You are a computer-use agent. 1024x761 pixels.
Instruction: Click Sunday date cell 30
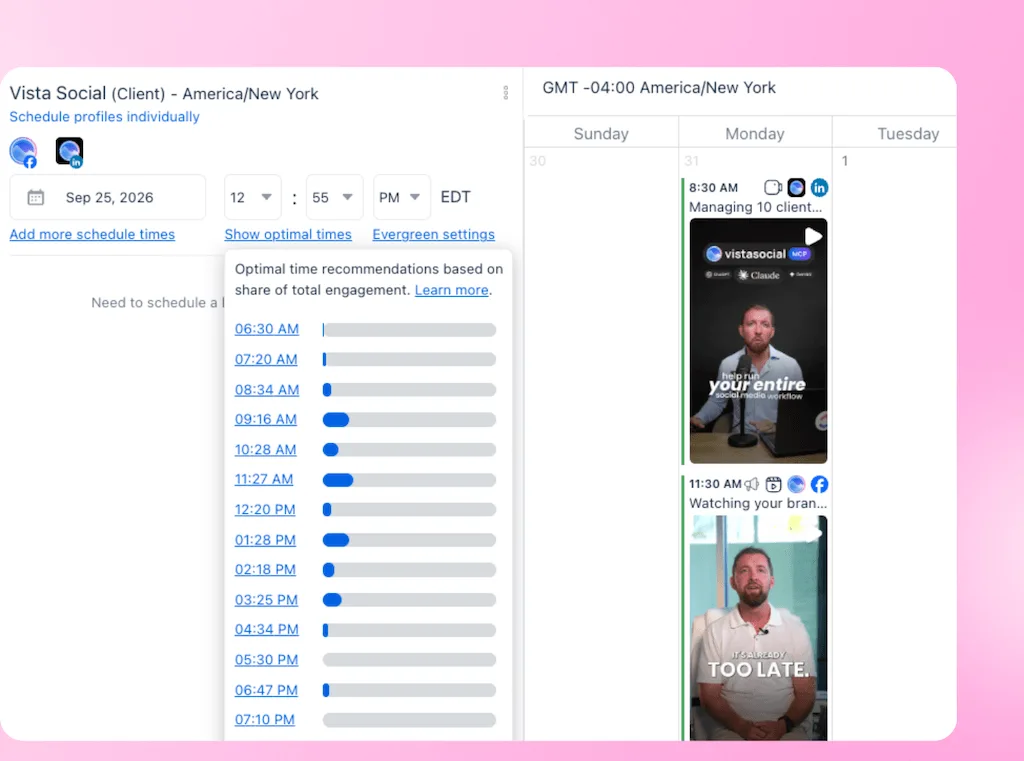pyautogui.click(x=537, y=161)
